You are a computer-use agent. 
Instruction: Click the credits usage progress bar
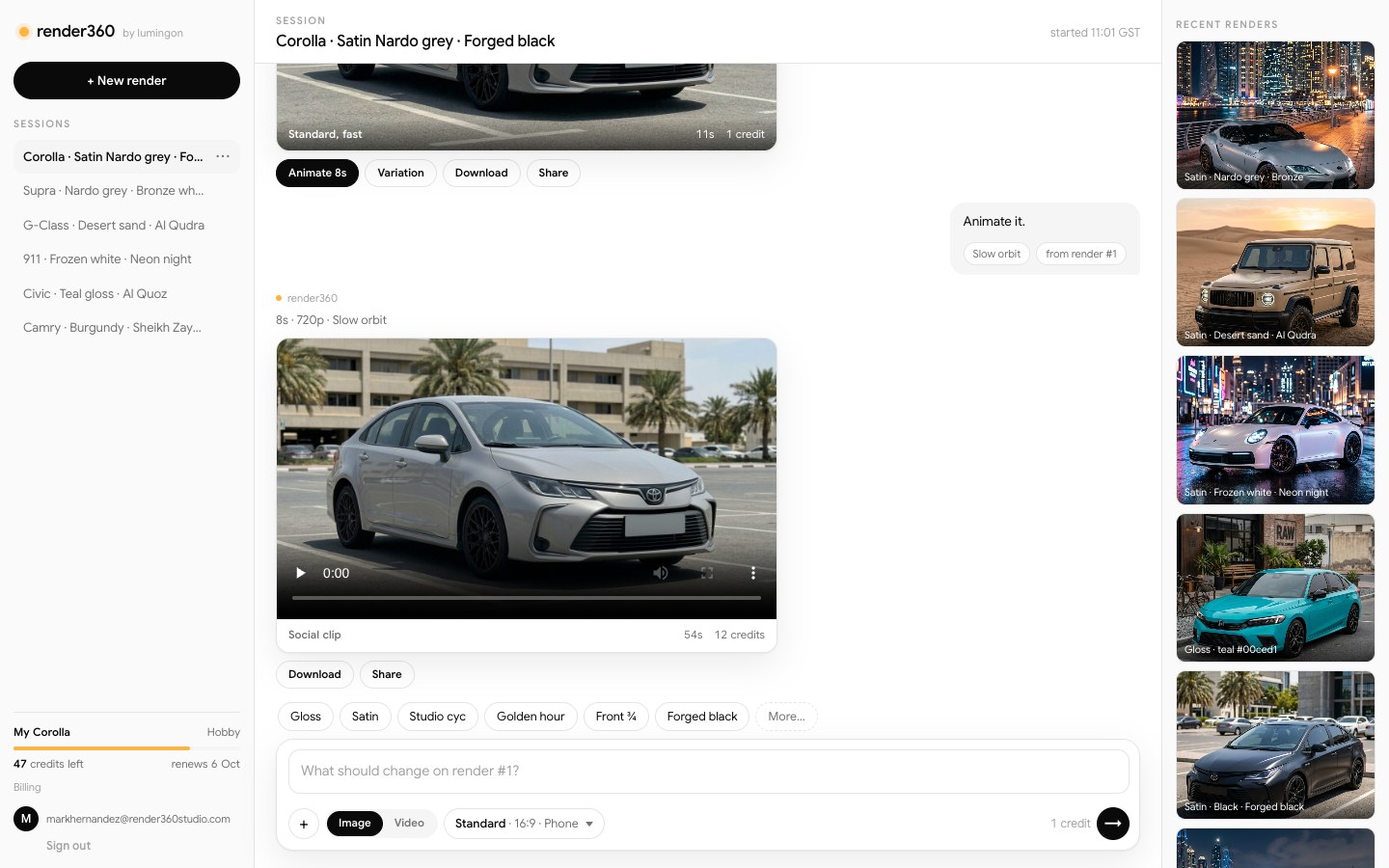click(x=126, y=748)
